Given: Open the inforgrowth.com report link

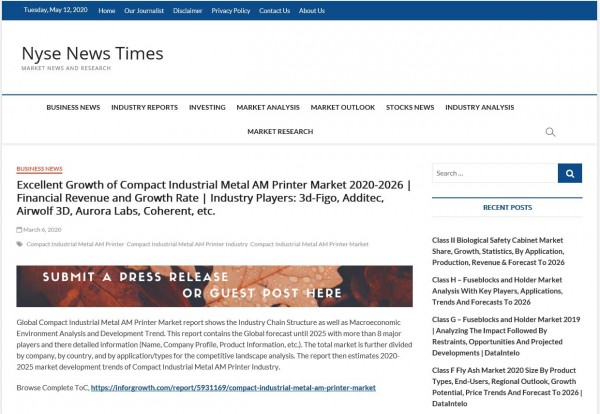Looking at the screenshot, I should [233, 387].
